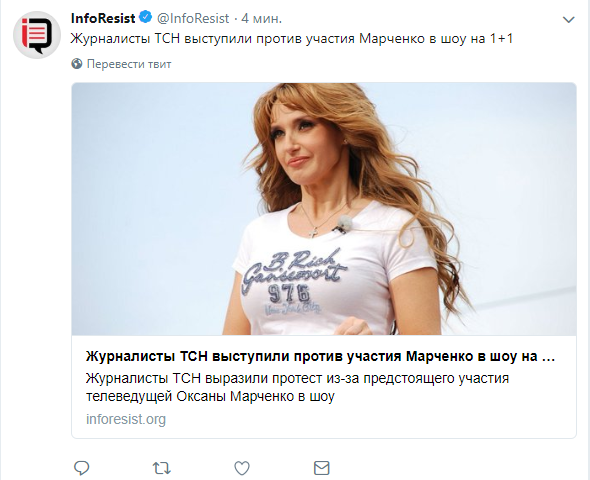This screenshot has height=480, width=590.
Task: Open the article preview photo
Action: [324, 209]
